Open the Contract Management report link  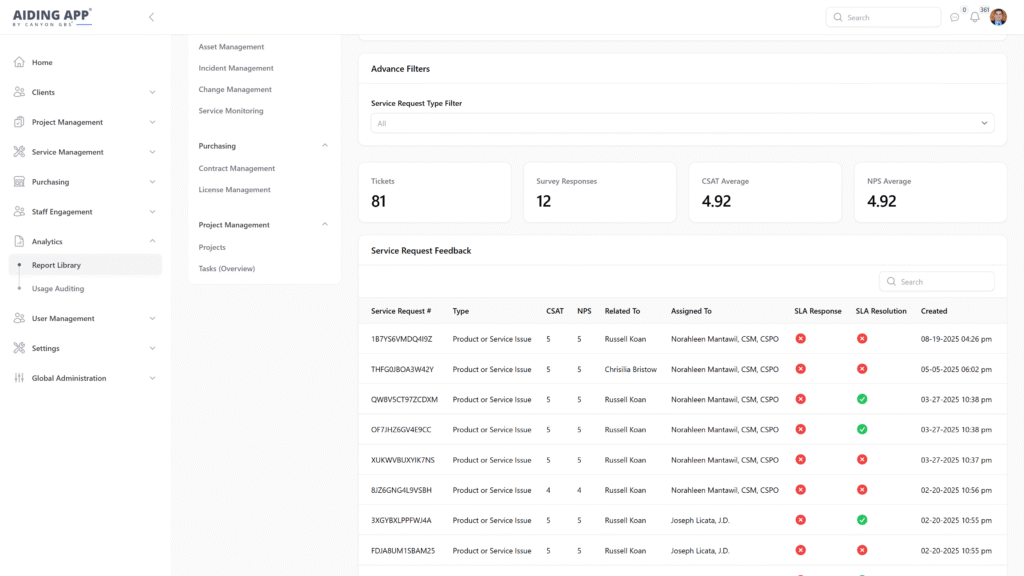click(237, 168)
